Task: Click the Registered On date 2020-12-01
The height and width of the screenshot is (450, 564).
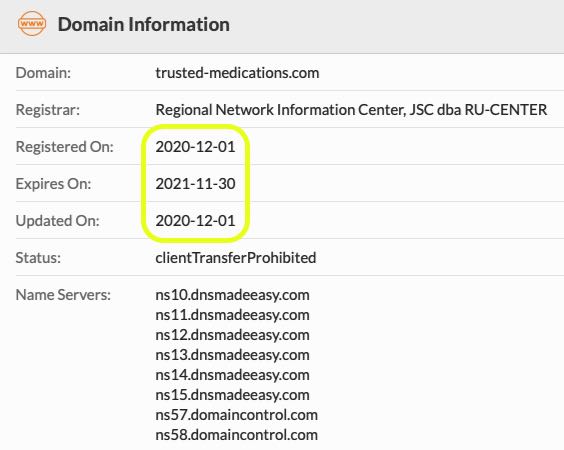Action: 195,147
